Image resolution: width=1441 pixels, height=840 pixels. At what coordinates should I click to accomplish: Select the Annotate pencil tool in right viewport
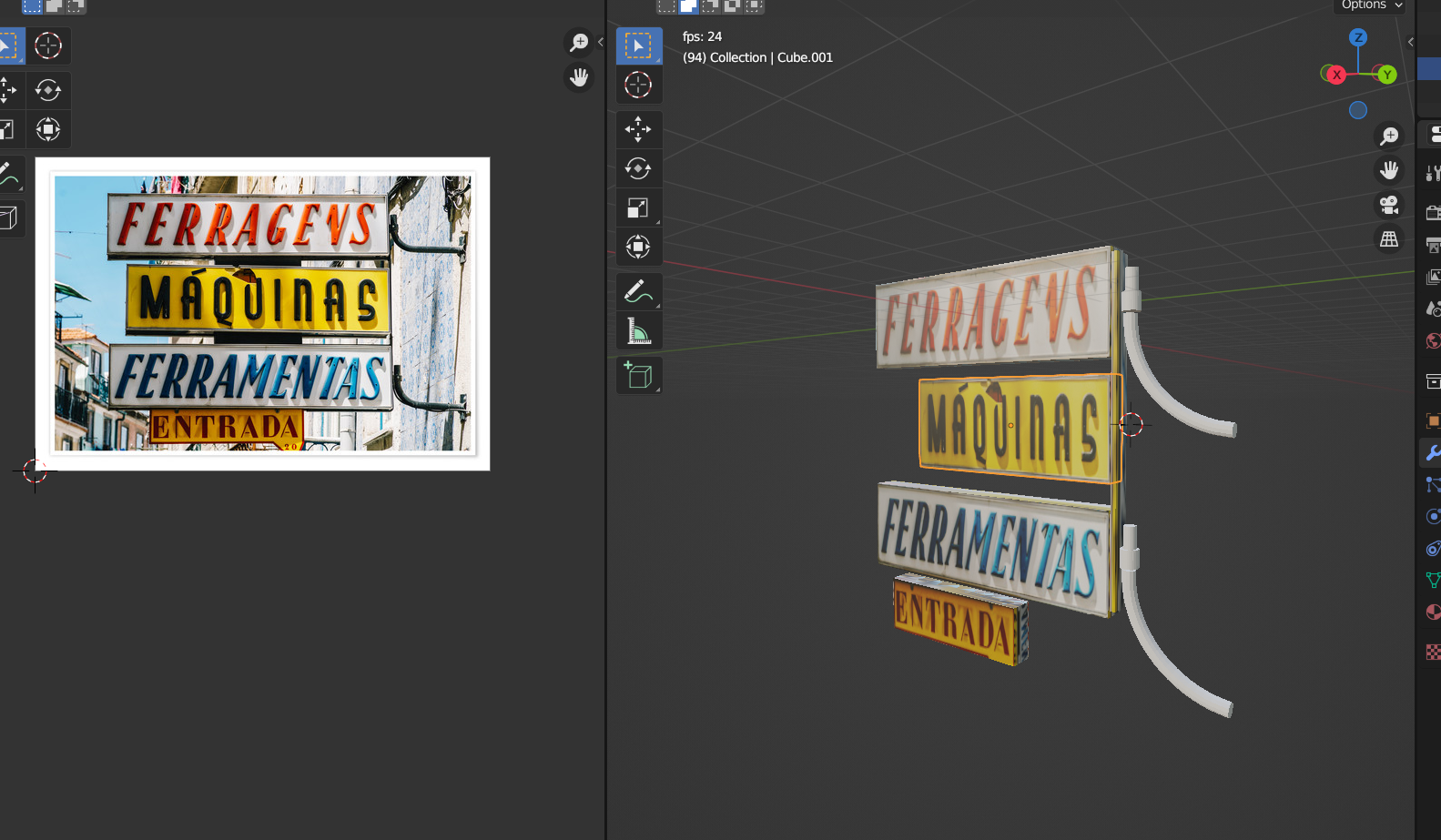click(638, 292)
